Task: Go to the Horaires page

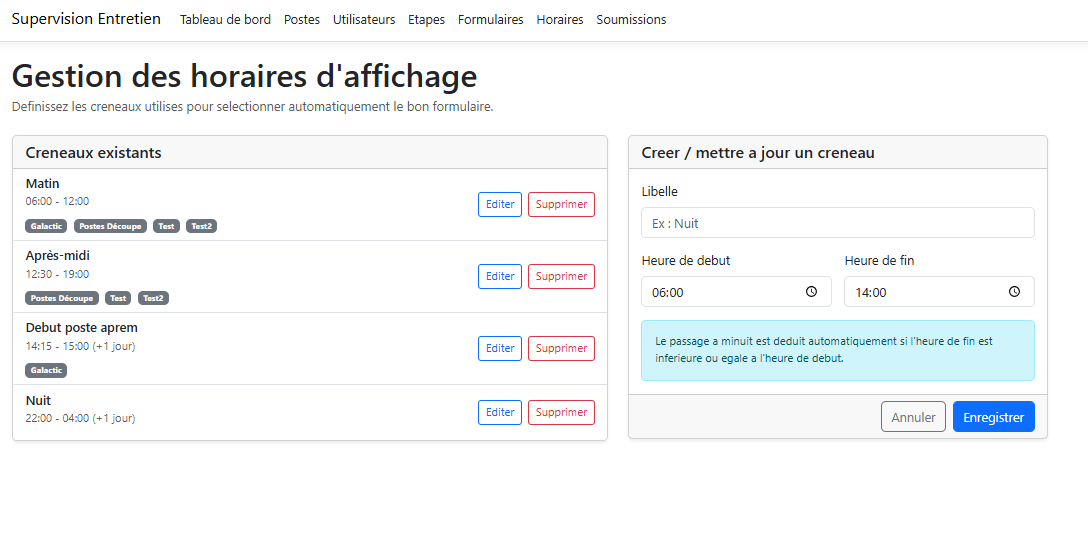Action: click(559, 20)
